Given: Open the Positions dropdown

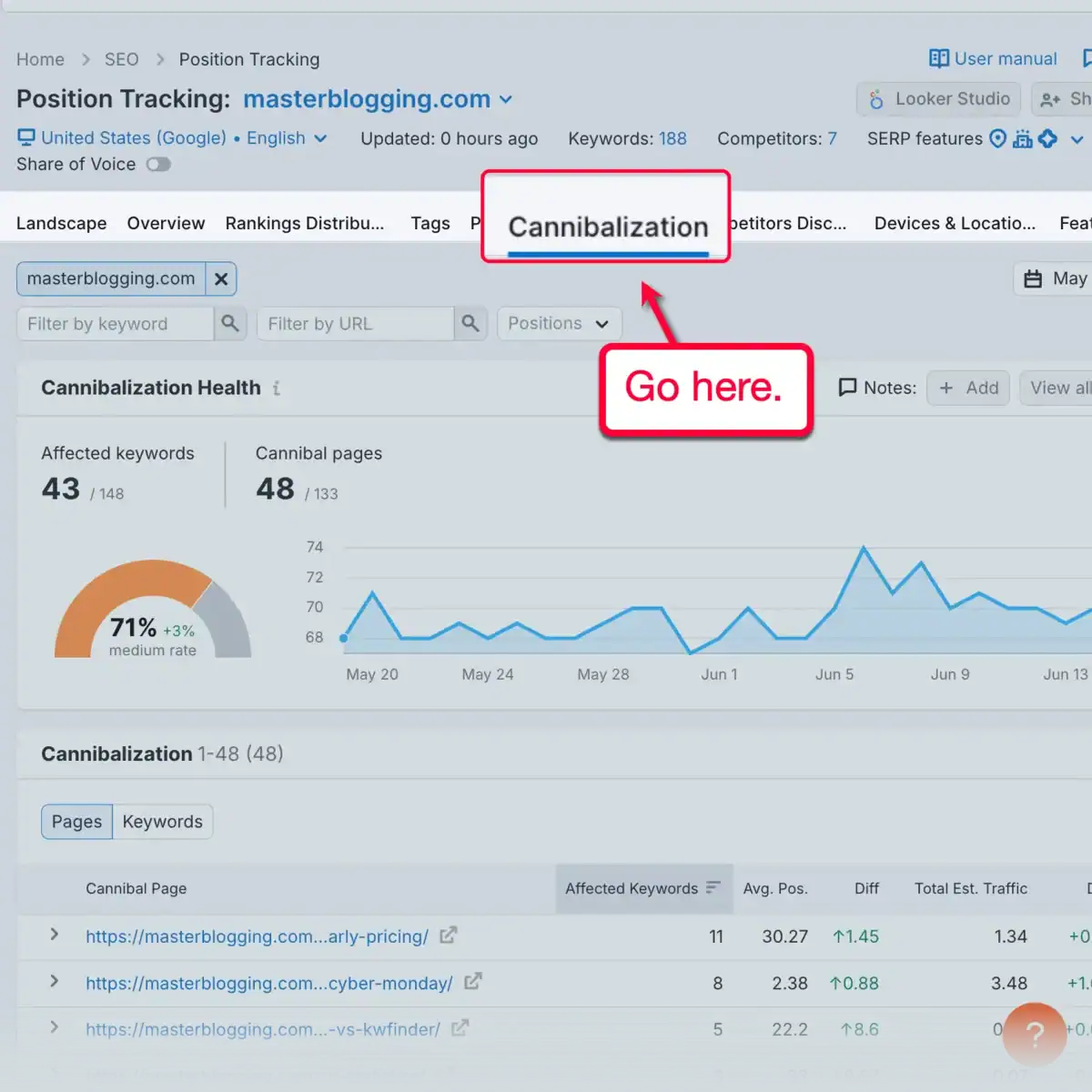Looking at the screenshot, I should click(558, 323).
